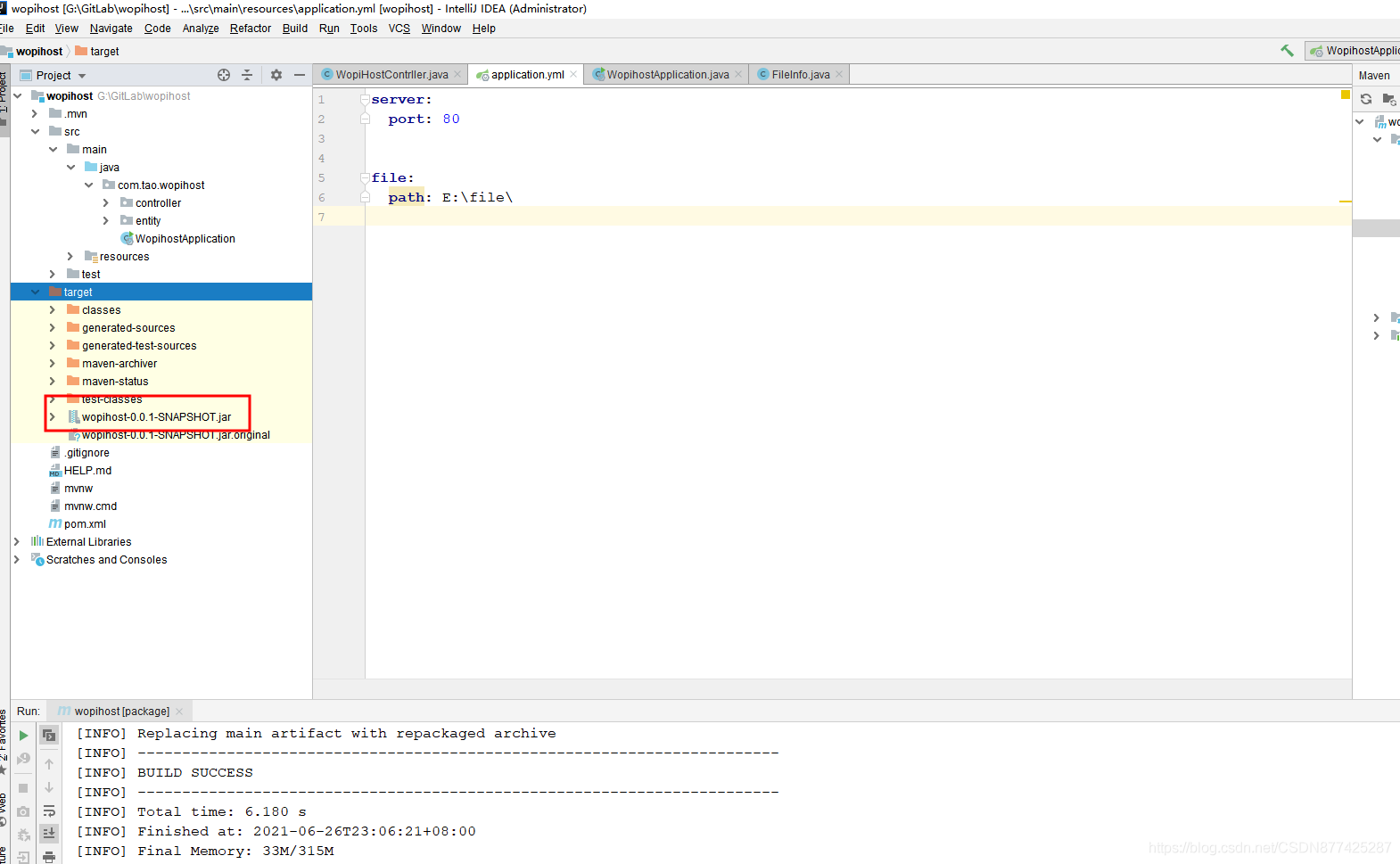Click the stop process button
This screenshot has width=1400, height=864.
pos(23,788)
